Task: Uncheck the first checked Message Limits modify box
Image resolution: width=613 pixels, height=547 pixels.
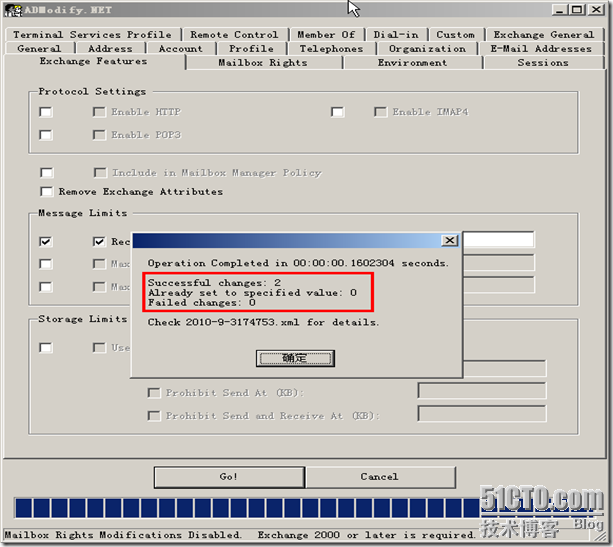Action: pos(46,242)
